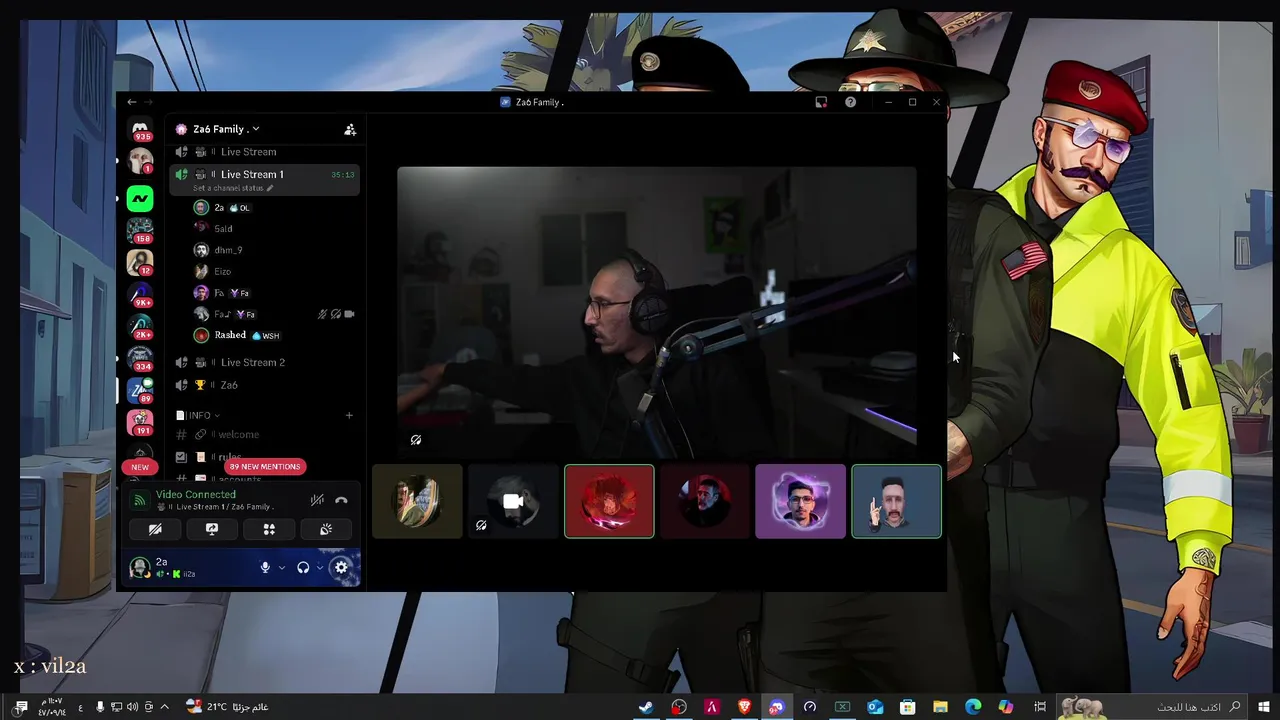Open user settings gear
This screenshot has width=1280, height=720.
pyautogui.click(x=341, y=568)
